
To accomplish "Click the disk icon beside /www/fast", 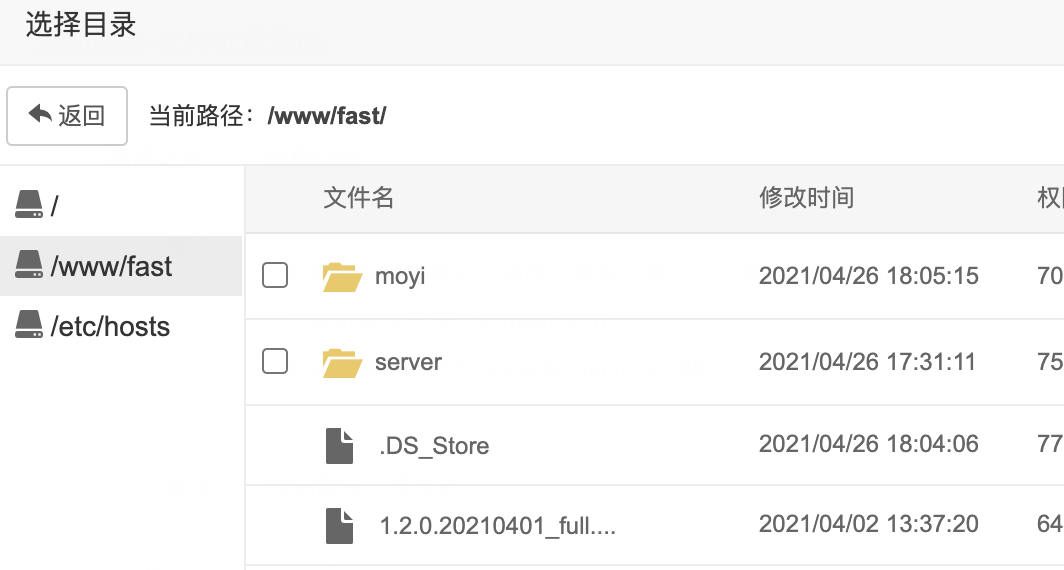I will [28, 265].
